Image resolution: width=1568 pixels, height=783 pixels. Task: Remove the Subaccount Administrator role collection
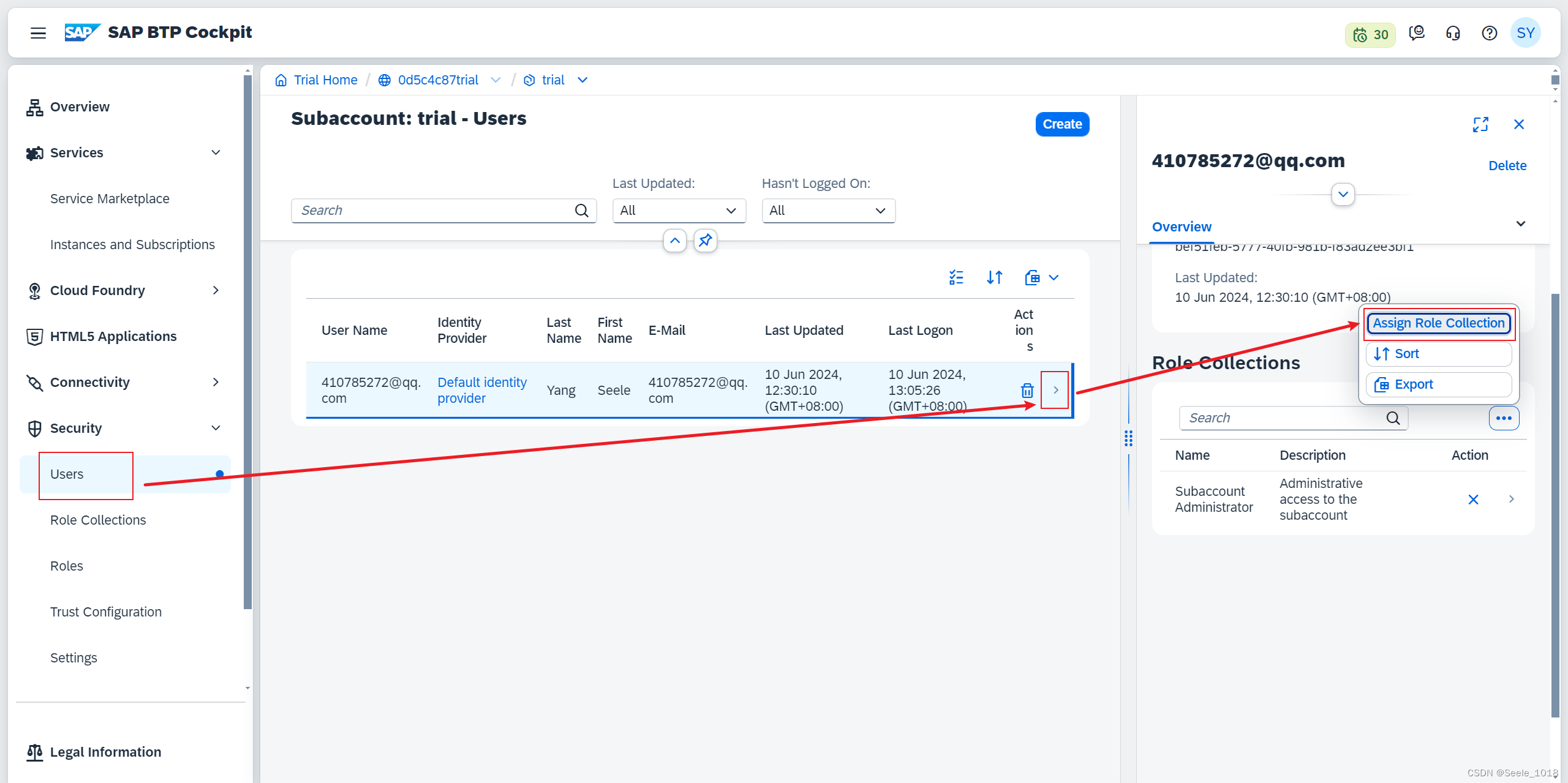pyautogui.click(x=1473, y=500)
